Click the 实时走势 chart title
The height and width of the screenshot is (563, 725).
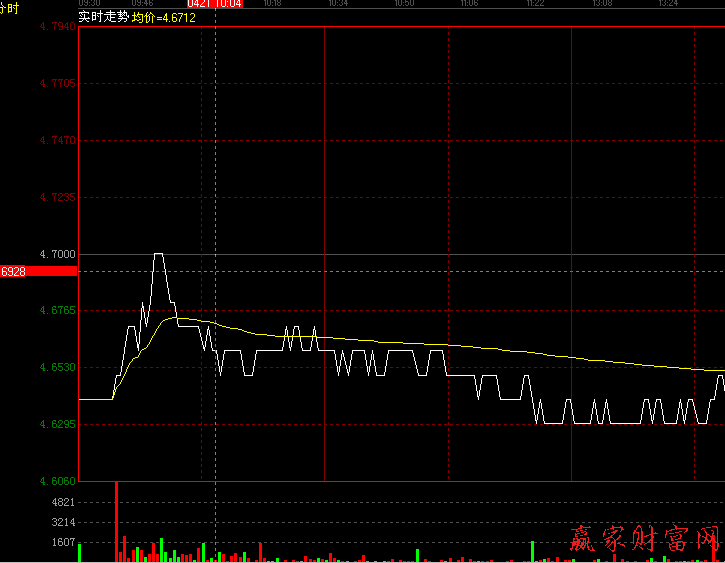(x=104, y=17)
